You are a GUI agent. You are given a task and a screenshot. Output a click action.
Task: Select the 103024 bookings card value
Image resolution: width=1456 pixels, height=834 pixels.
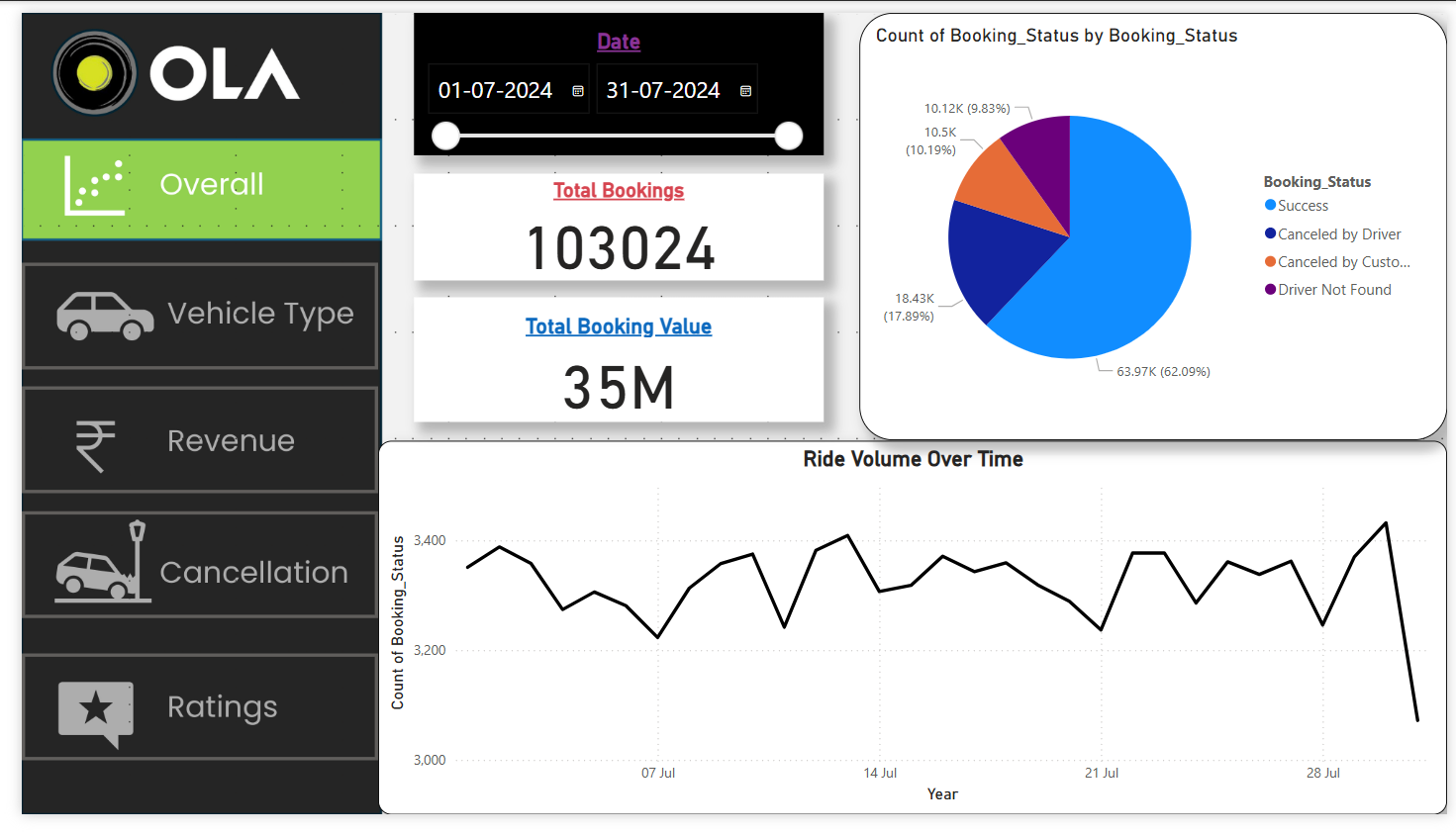pos(621,248)
